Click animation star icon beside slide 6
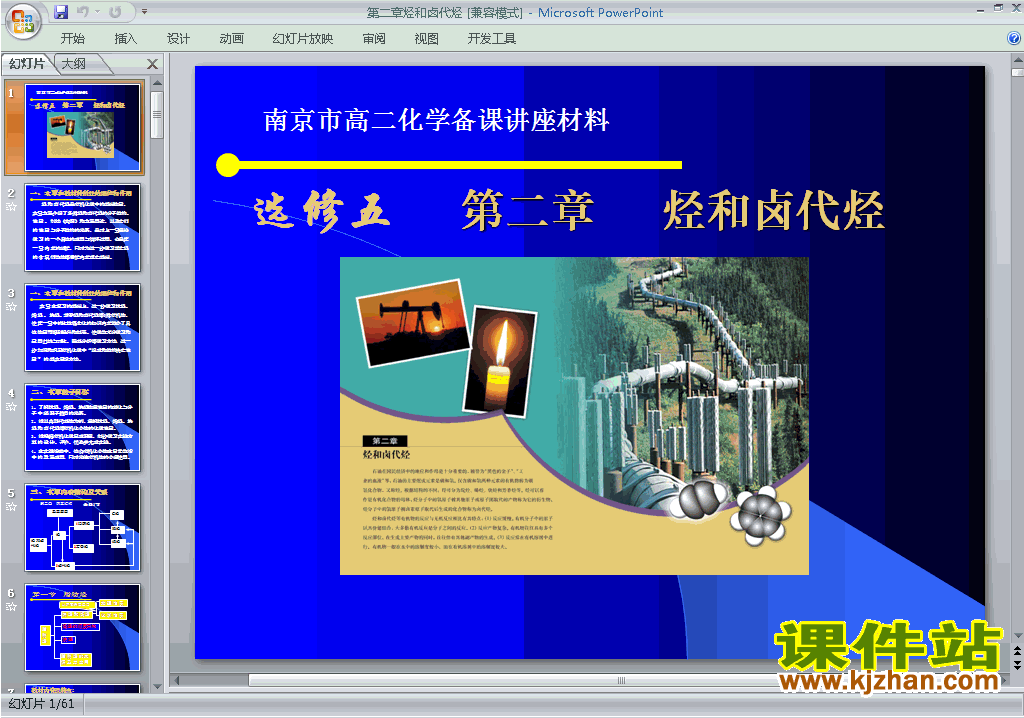The image size is (1024, 718). [11, 607]
